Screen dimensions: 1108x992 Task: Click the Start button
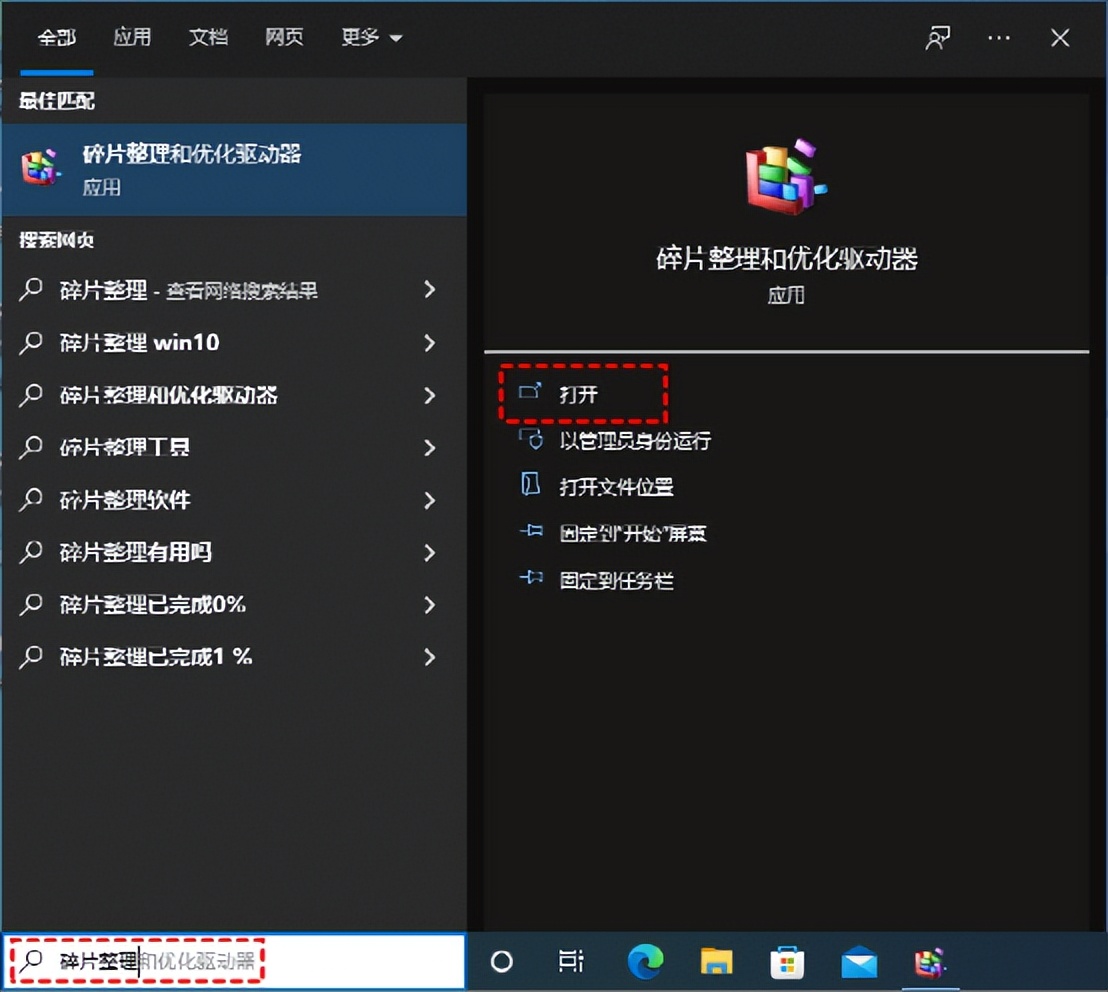point(502,961)
